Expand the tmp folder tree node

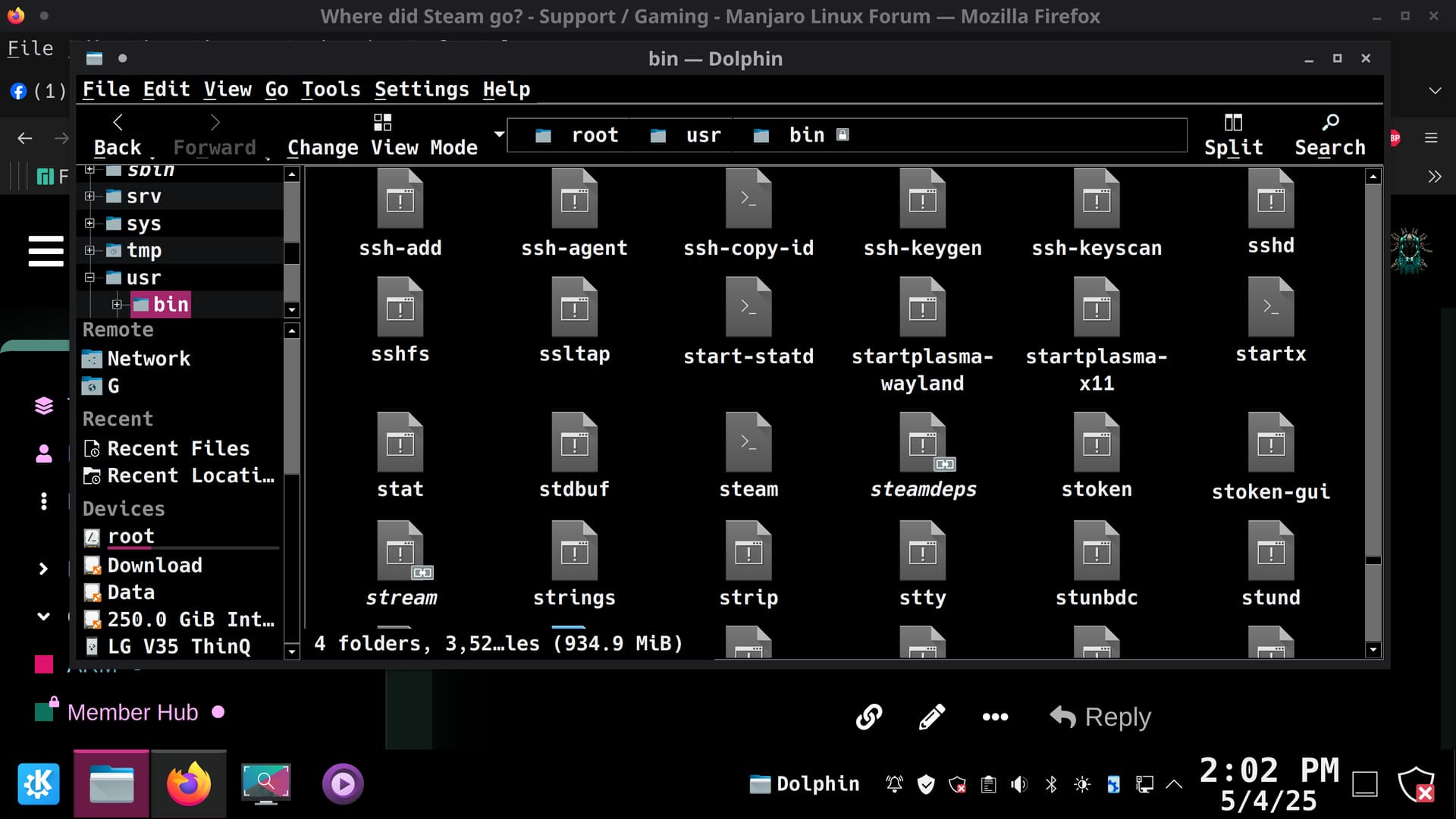(89, 250)
